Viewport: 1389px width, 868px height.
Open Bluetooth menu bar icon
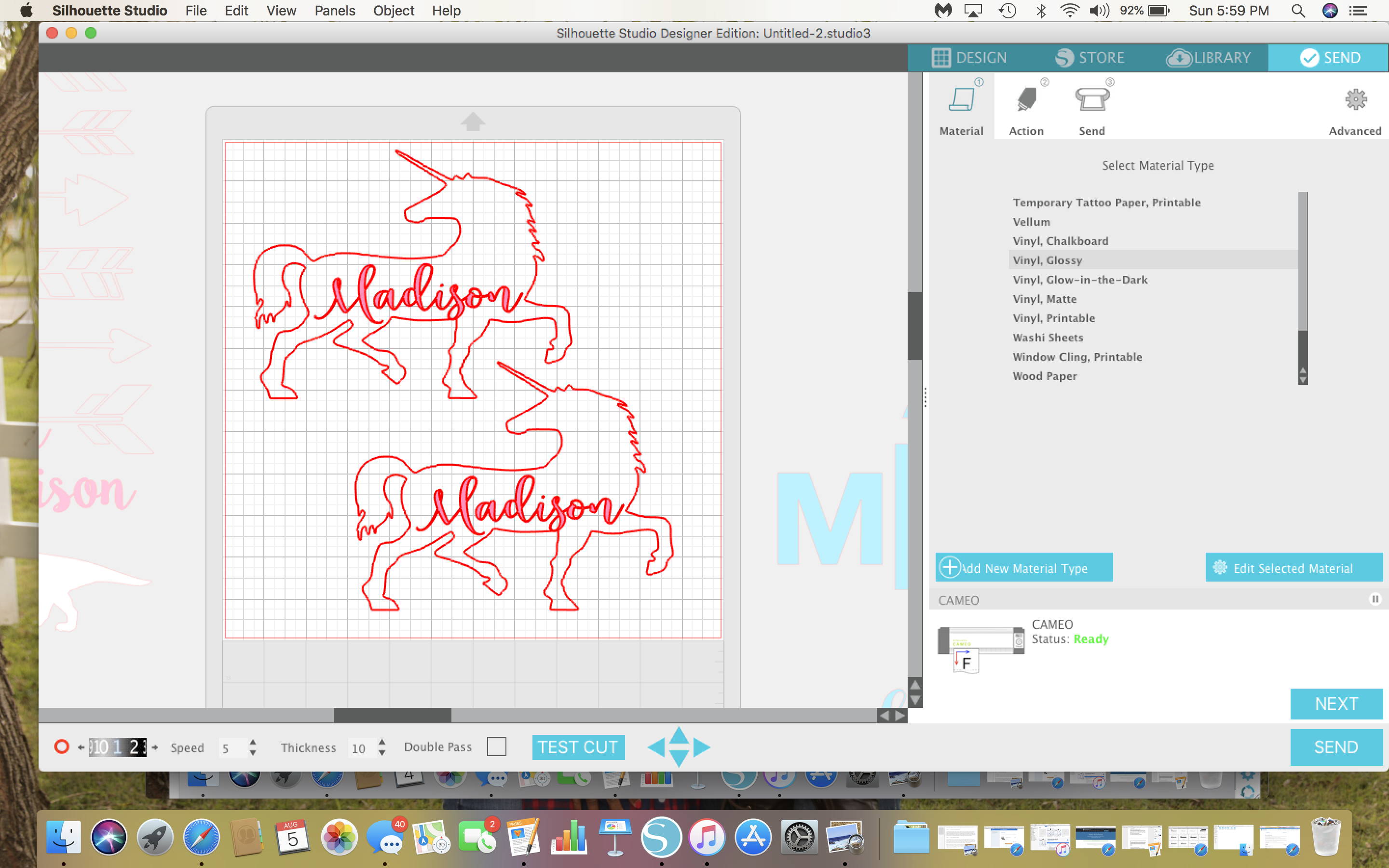tap(1041, 10)
